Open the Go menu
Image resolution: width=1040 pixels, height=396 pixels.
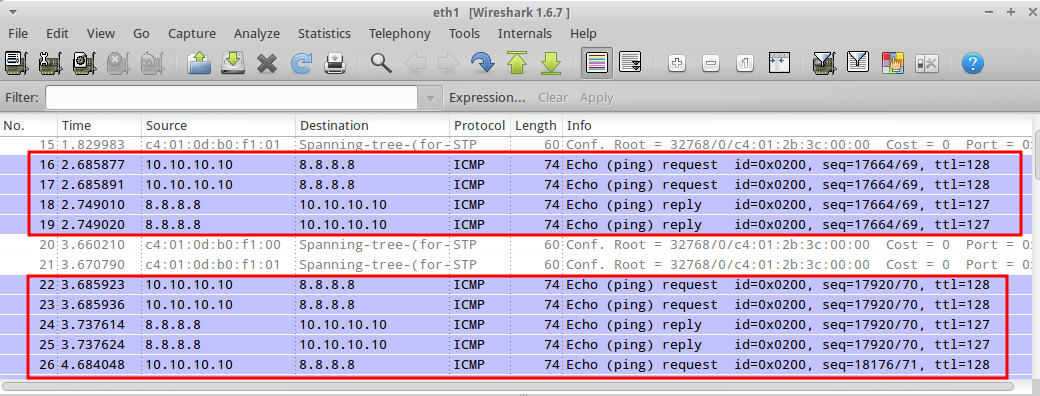141,33
